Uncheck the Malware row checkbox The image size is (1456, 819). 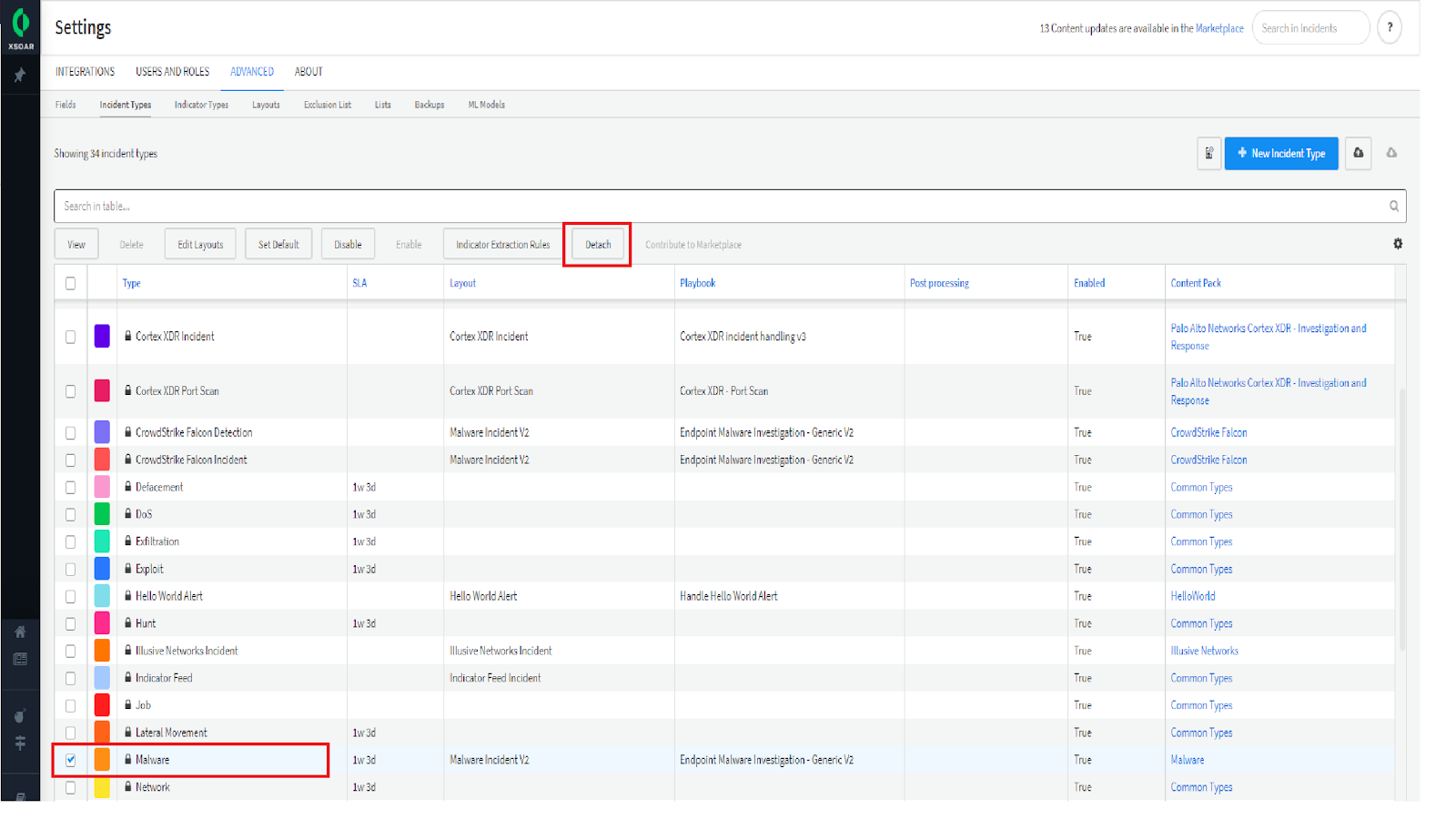70,760
